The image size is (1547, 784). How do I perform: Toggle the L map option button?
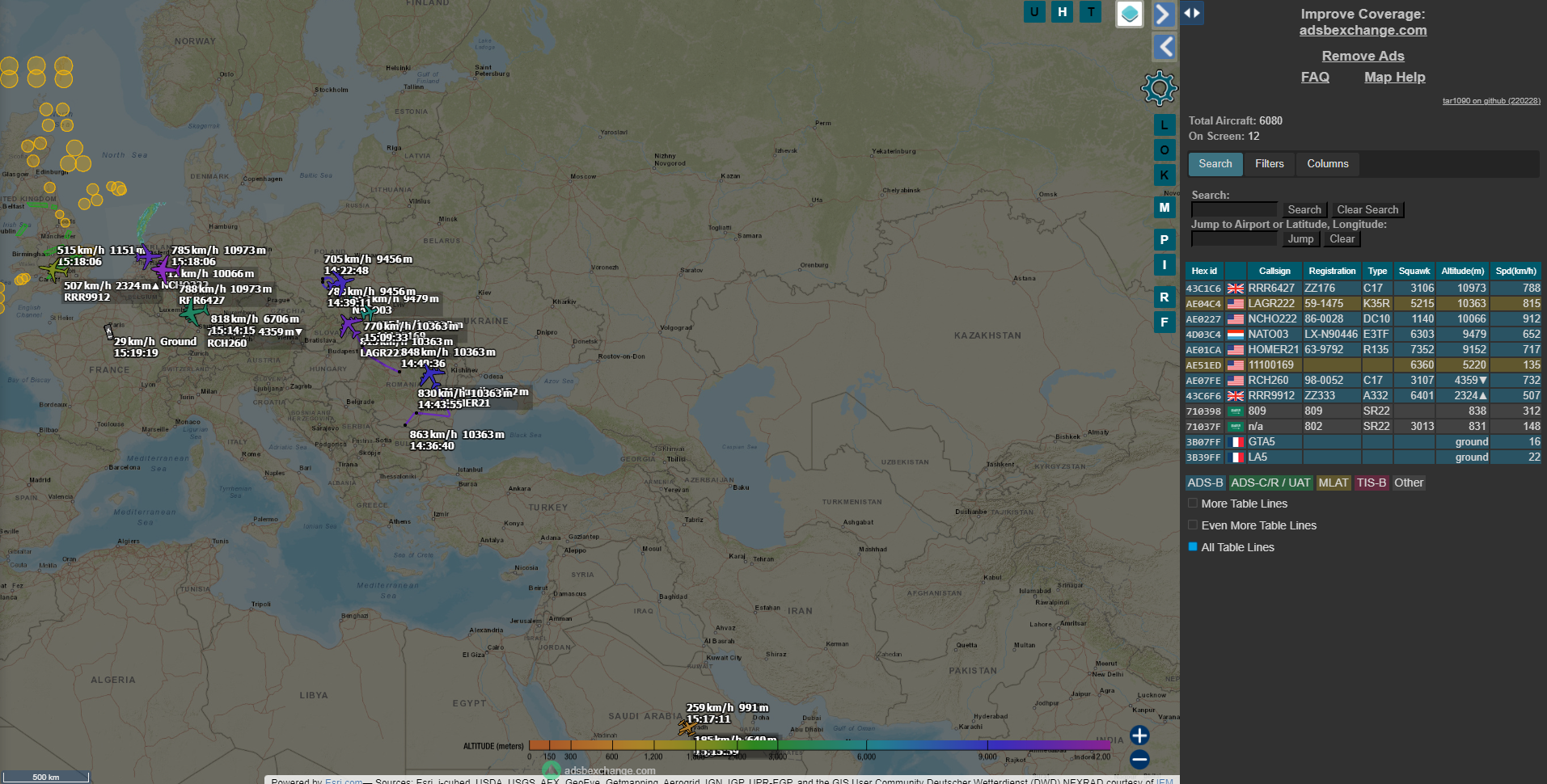tap(1164, 125)
